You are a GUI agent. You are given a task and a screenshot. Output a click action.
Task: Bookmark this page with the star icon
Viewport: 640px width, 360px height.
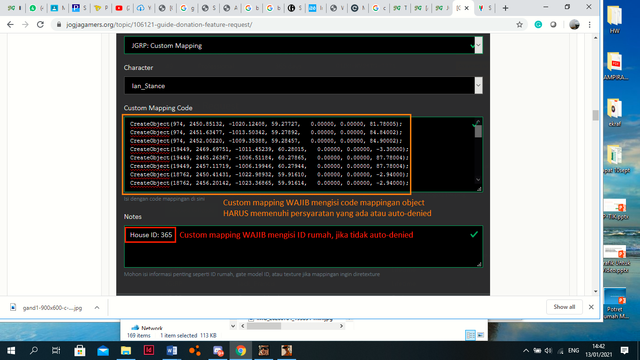pos(519,25)
